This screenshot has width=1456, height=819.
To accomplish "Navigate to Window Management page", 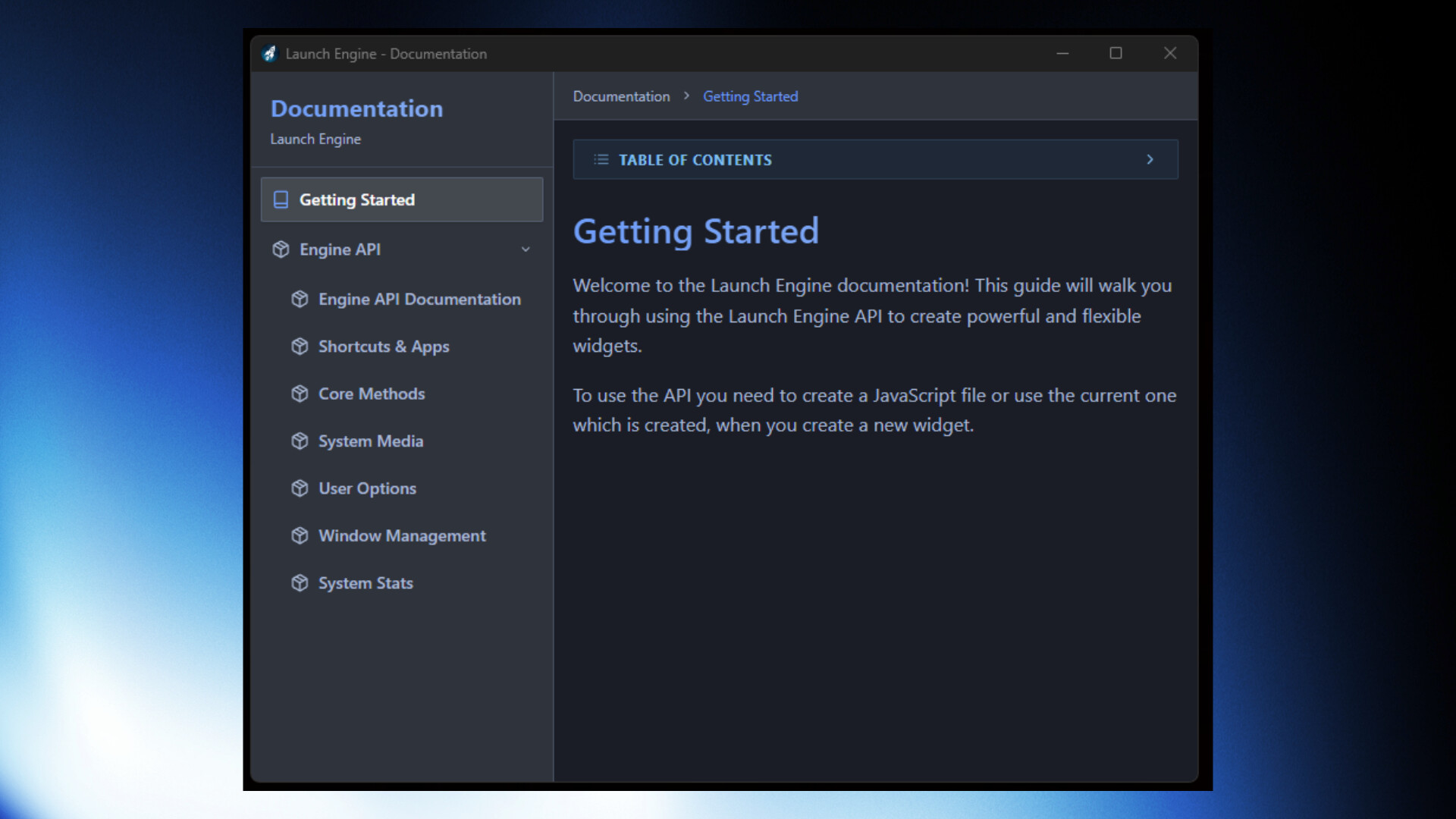I will [x=402, y=535].
